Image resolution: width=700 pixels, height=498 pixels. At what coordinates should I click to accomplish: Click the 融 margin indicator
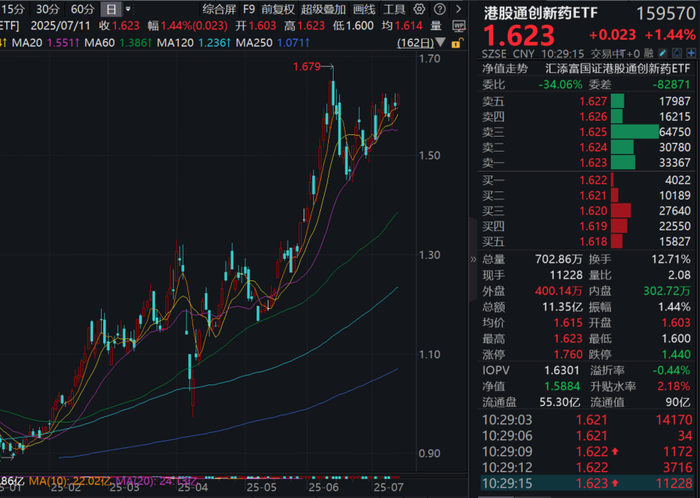pos(650,54)
